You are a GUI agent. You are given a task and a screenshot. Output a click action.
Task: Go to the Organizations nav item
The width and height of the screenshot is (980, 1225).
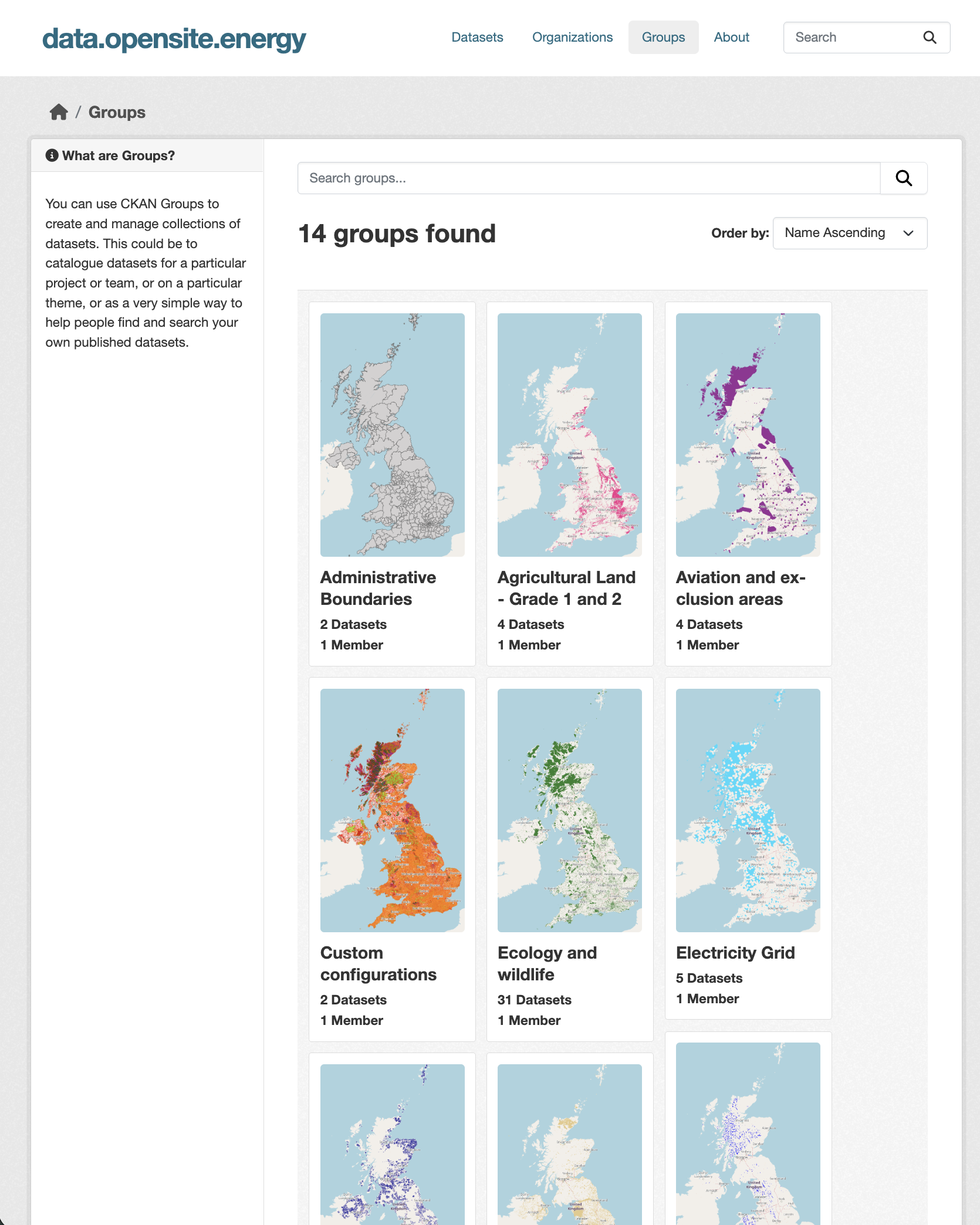tap(572, 38)
